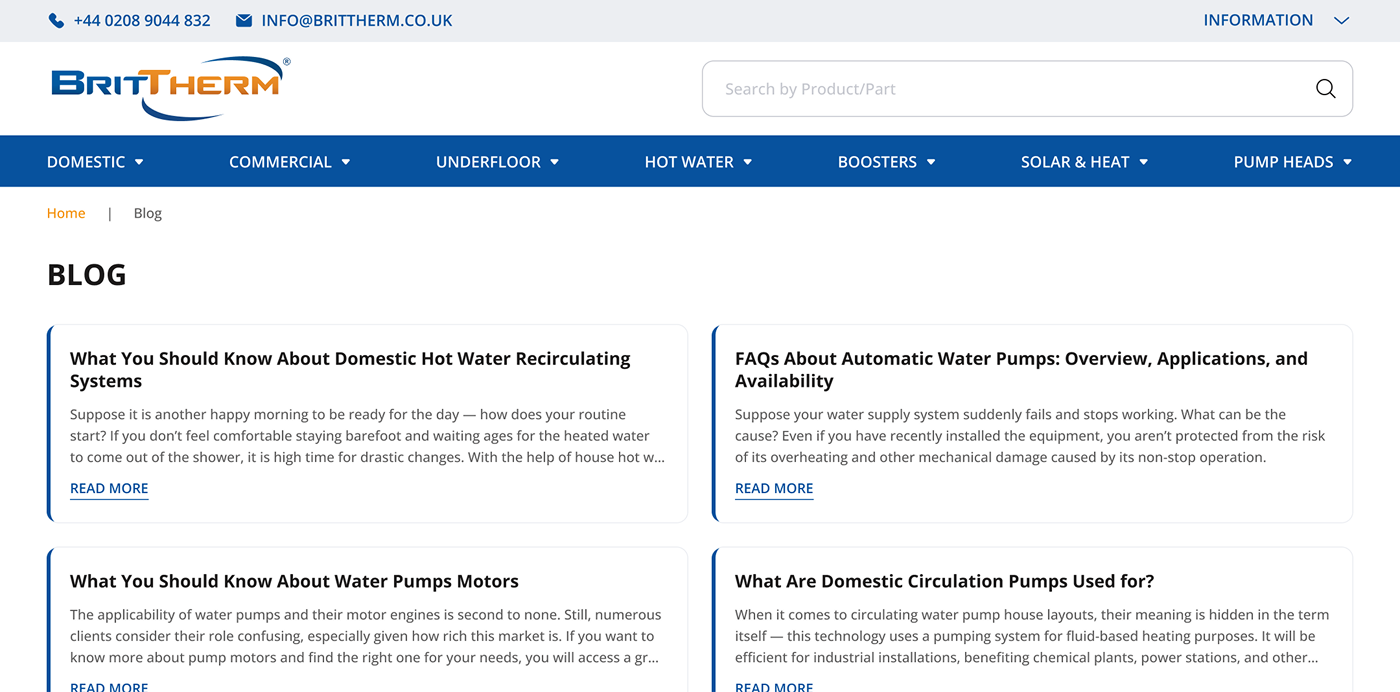The height and width of the screenshot is (692, 1400).
Task: Read more about Hot Water Recirculating Systems
Action: click(x=109, y=488)
